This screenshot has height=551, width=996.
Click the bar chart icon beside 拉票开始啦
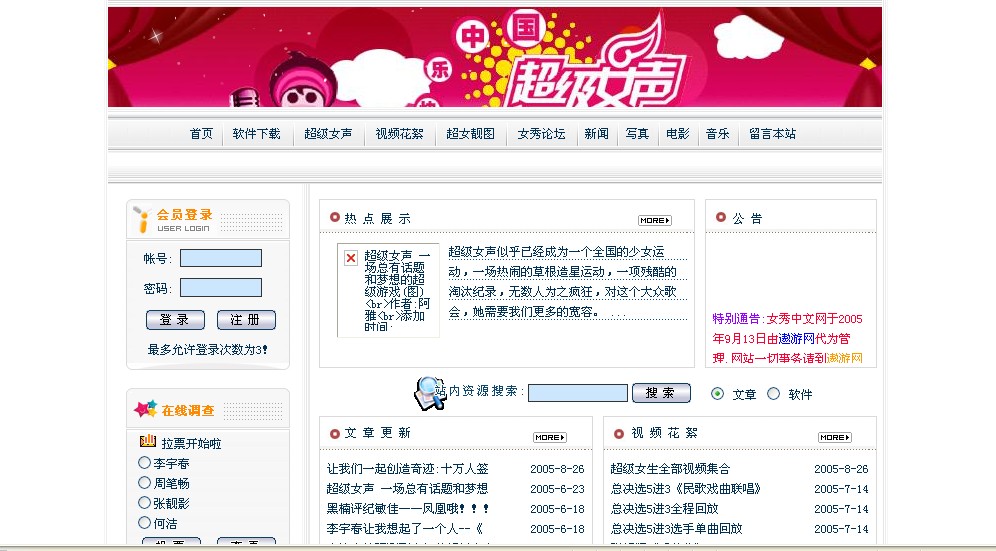click(x=147, y=441)
